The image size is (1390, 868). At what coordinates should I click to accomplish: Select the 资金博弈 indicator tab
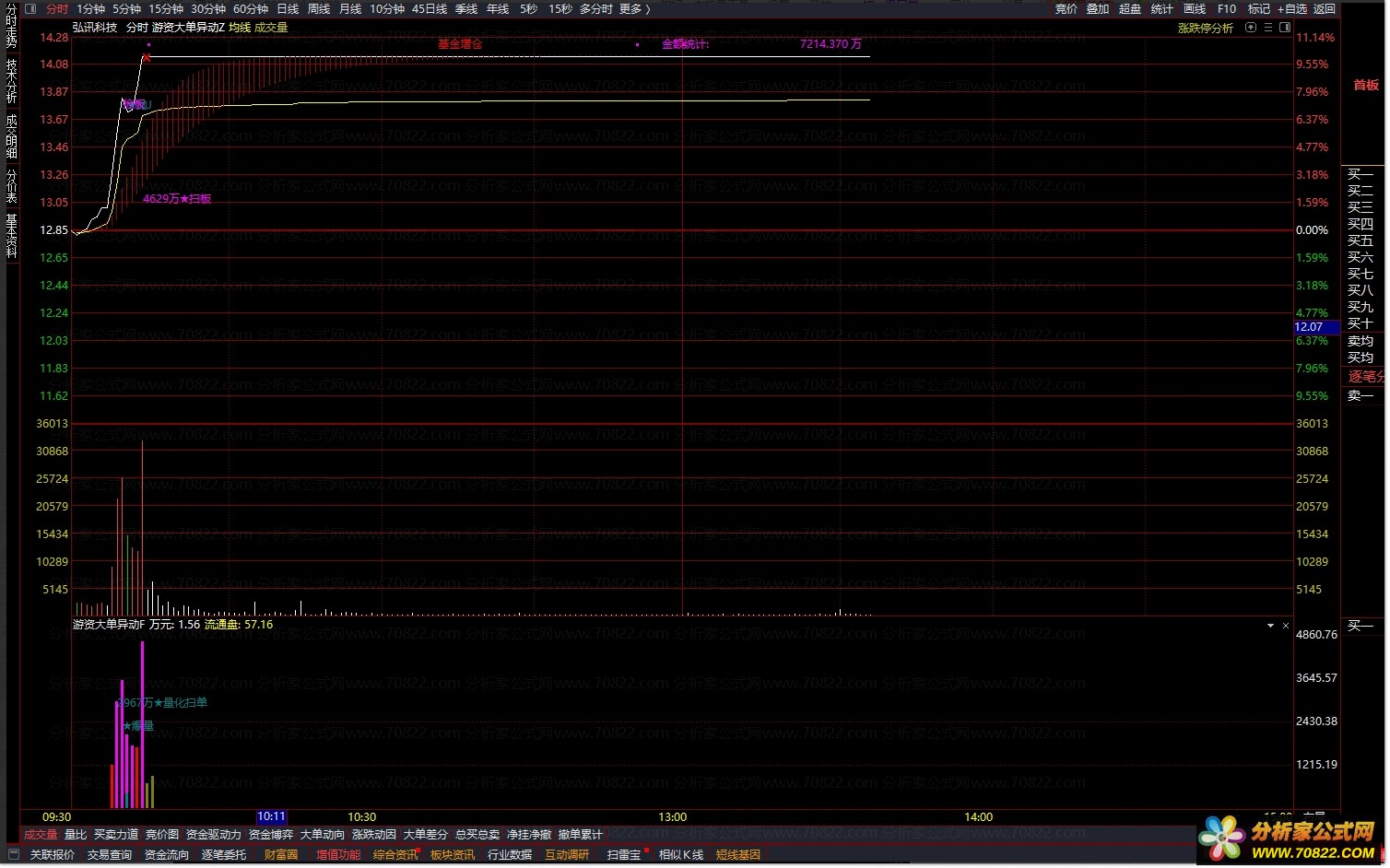pyautogui.click(x=271, y=835)
